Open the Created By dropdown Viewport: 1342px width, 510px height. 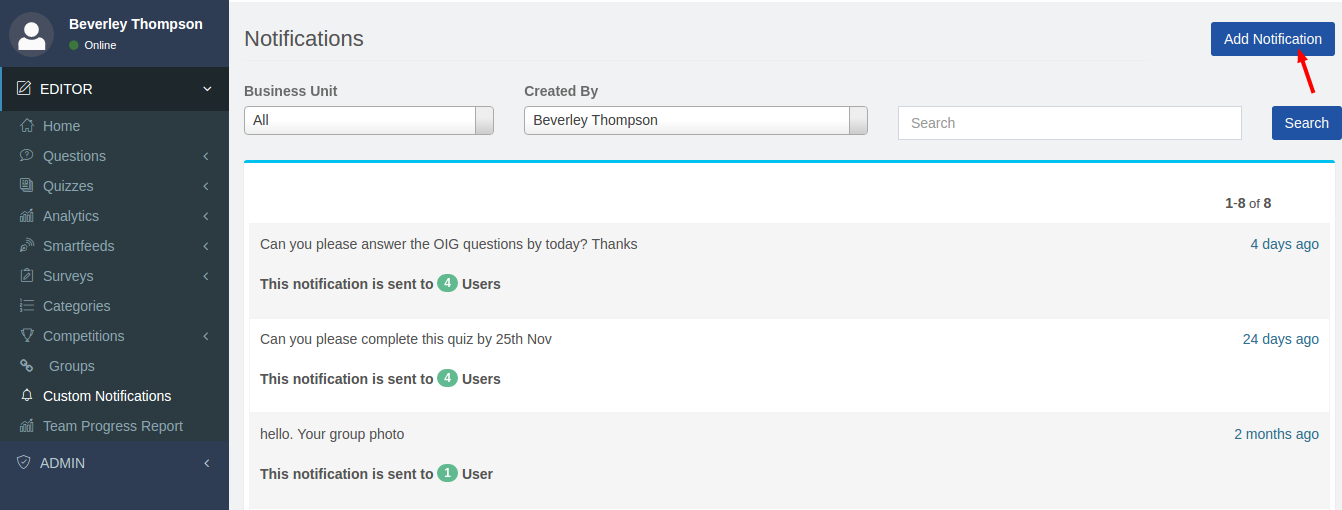(695, 120)
